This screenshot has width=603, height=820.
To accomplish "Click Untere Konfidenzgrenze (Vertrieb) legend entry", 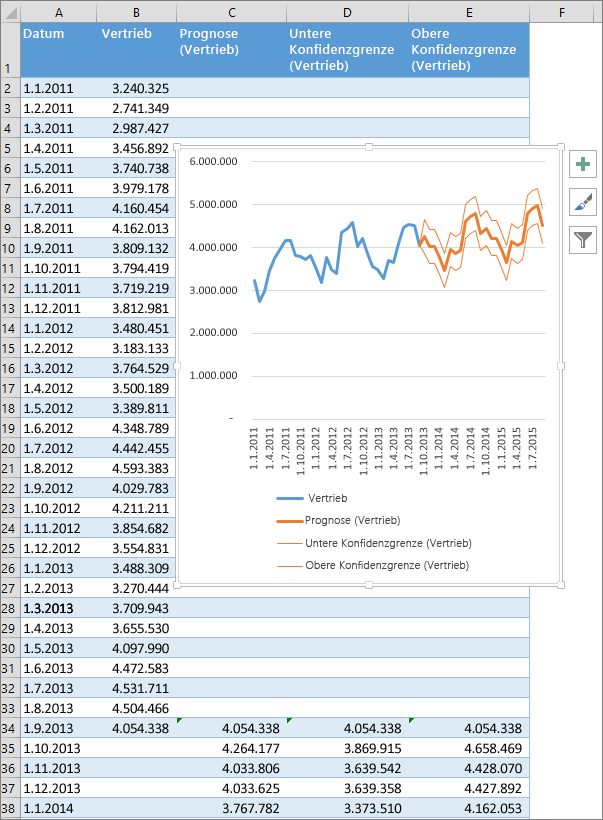I will click(374, 543).
